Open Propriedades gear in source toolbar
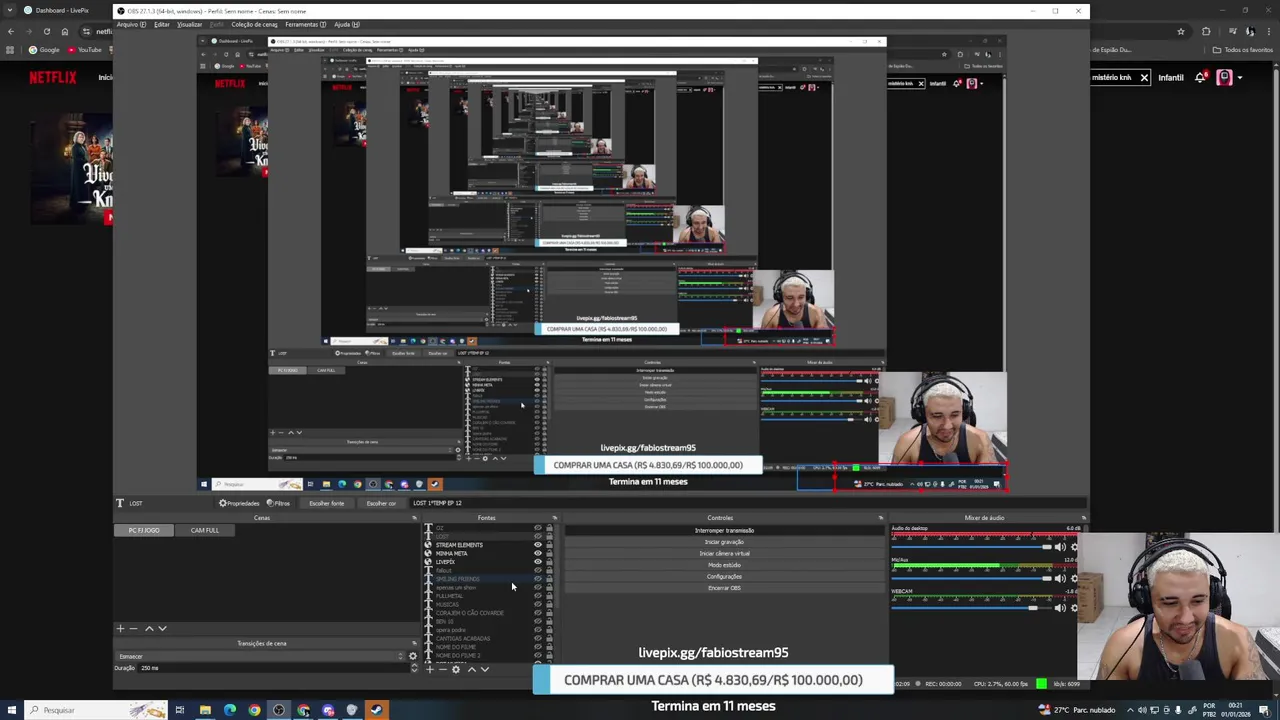 click(239, 503)
